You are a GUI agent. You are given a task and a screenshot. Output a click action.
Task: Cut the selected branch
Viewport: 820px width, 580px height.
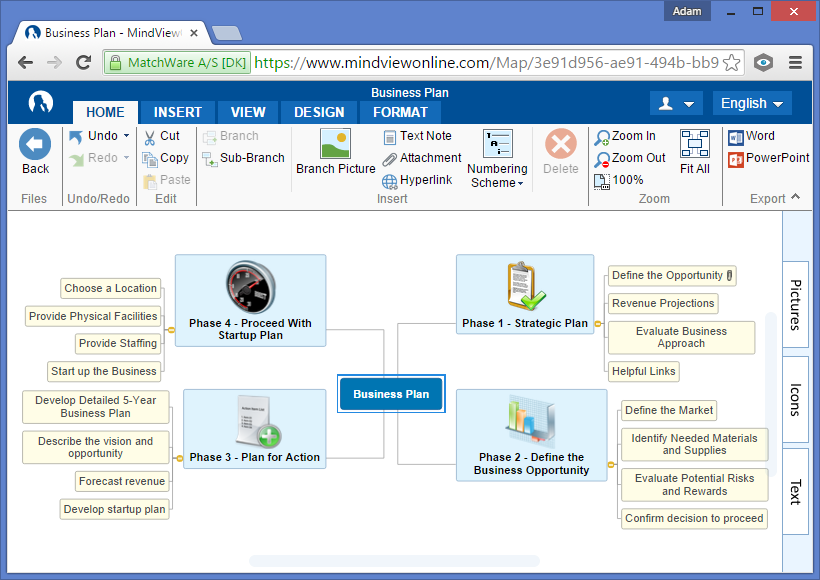[162, 137]
